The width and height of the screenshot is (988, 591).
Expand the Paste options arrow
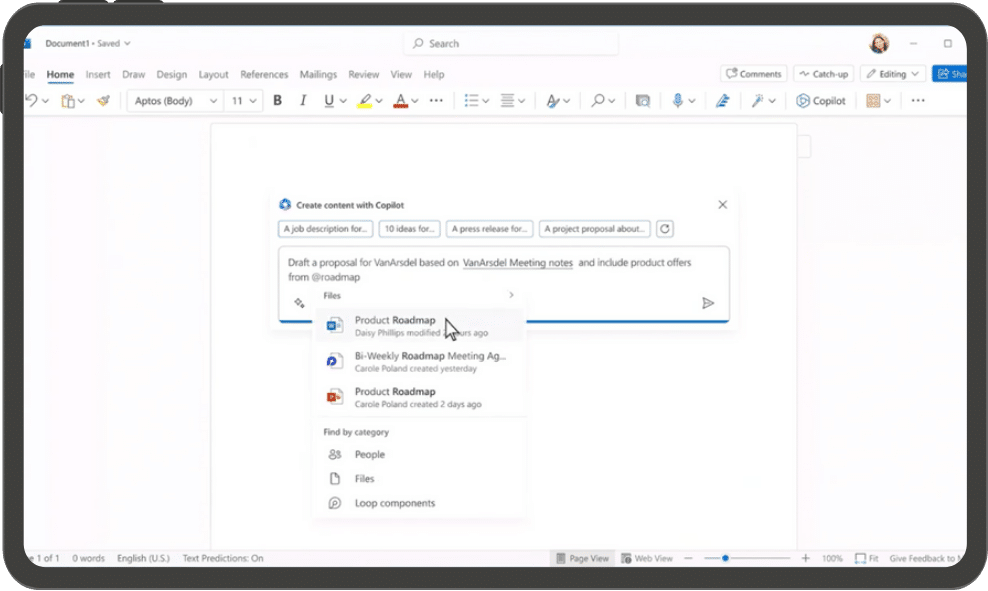81,101
